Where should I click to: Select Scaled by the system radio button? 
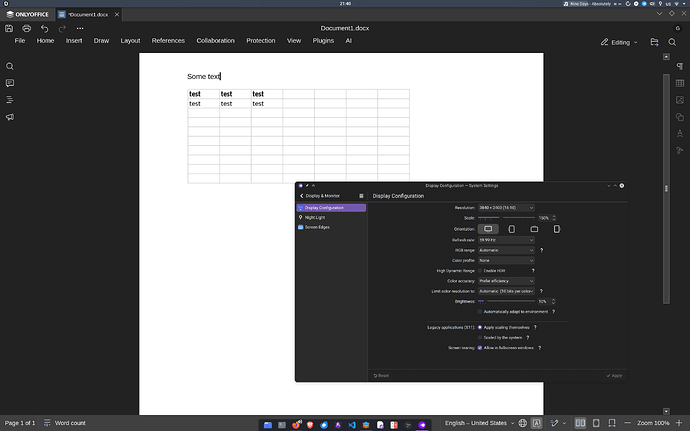pos(480,338)
